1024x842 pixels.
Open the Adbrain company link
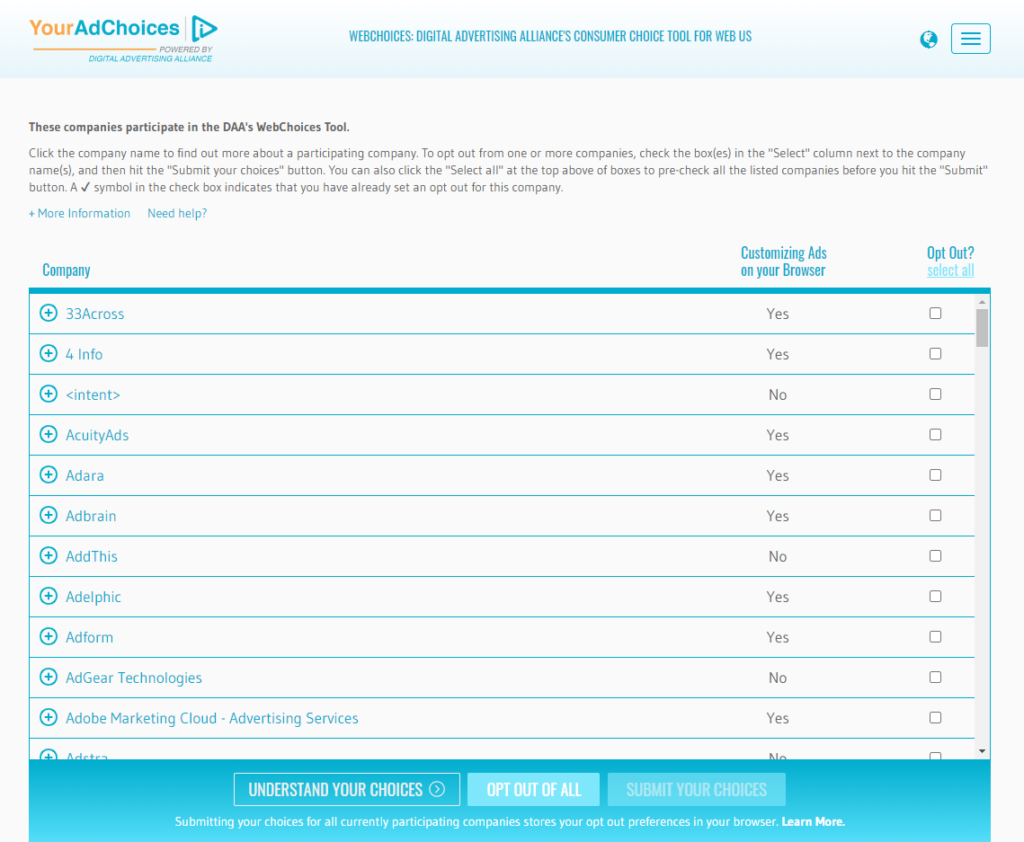91,516
